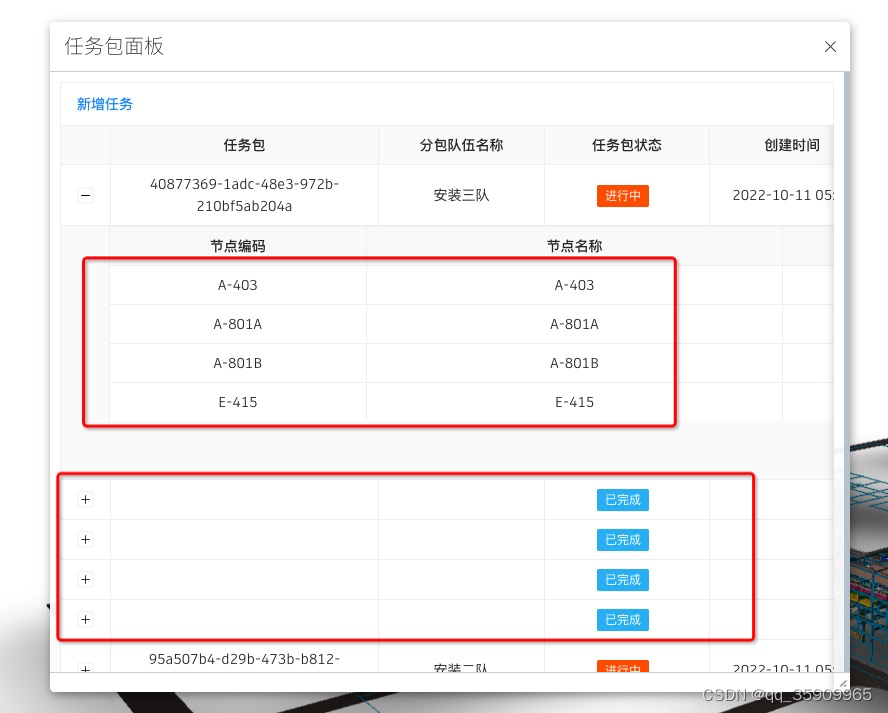Screen dimensions: 888x713
Task: Click node name E-415
Action: 574,402
